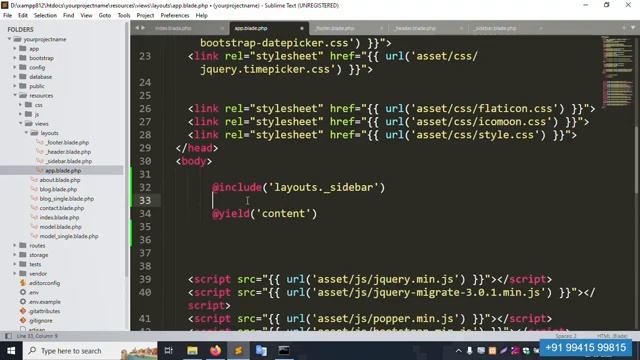Click the storage folder icon
640x360 pixels.
point(23,255)
